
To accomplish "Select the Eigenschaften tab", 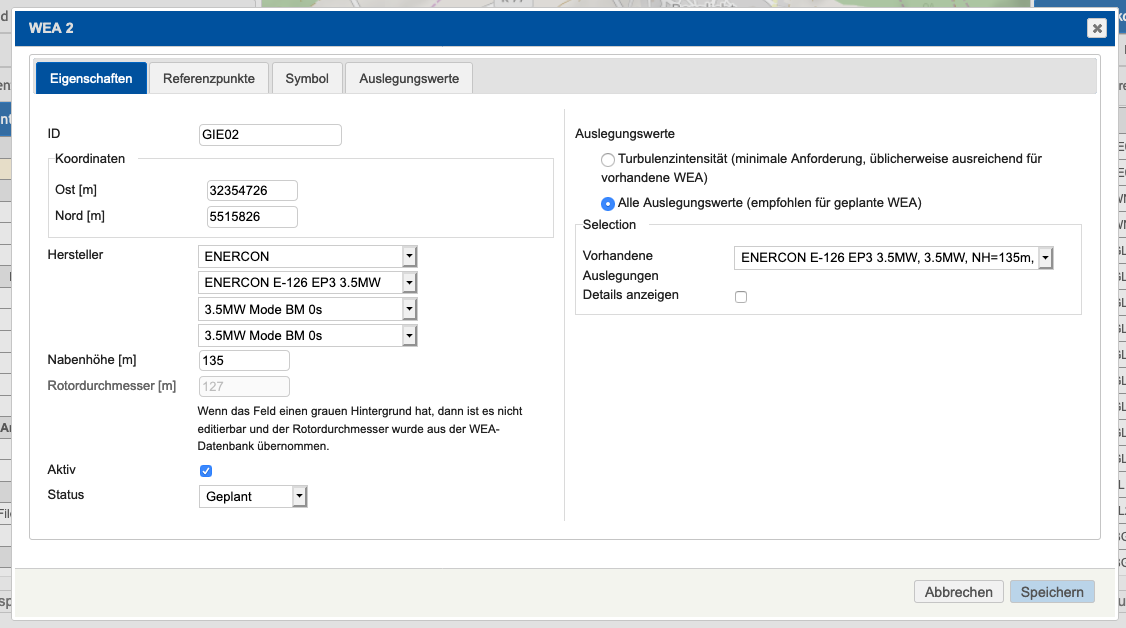I will [91, 77].
